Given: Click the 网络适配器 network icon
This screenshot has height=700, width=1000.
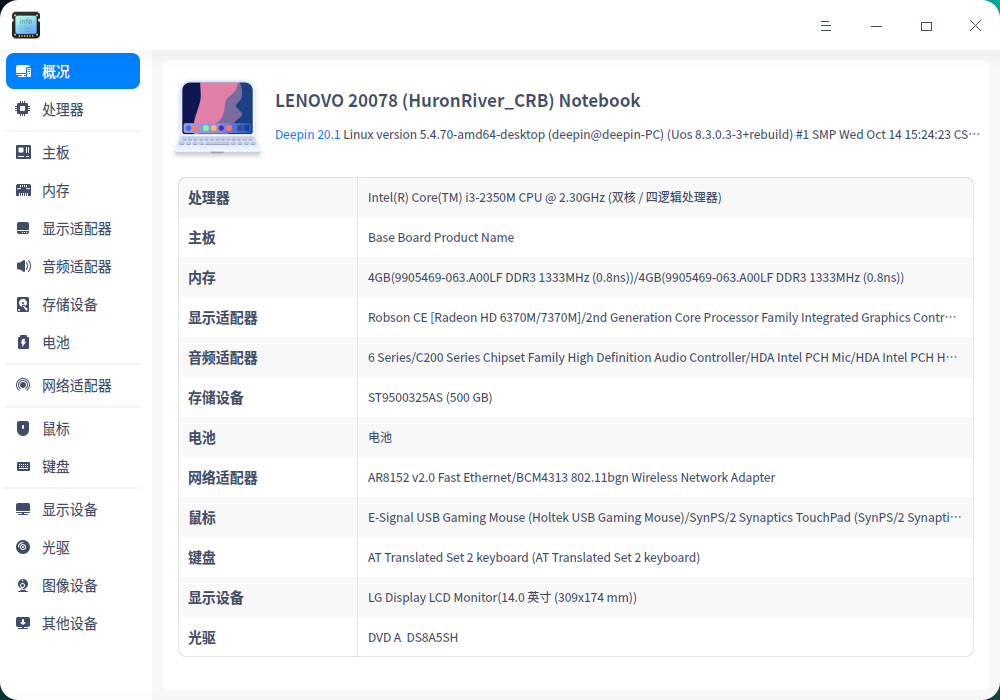Looking at the screenshot, I should coord(23,385).
